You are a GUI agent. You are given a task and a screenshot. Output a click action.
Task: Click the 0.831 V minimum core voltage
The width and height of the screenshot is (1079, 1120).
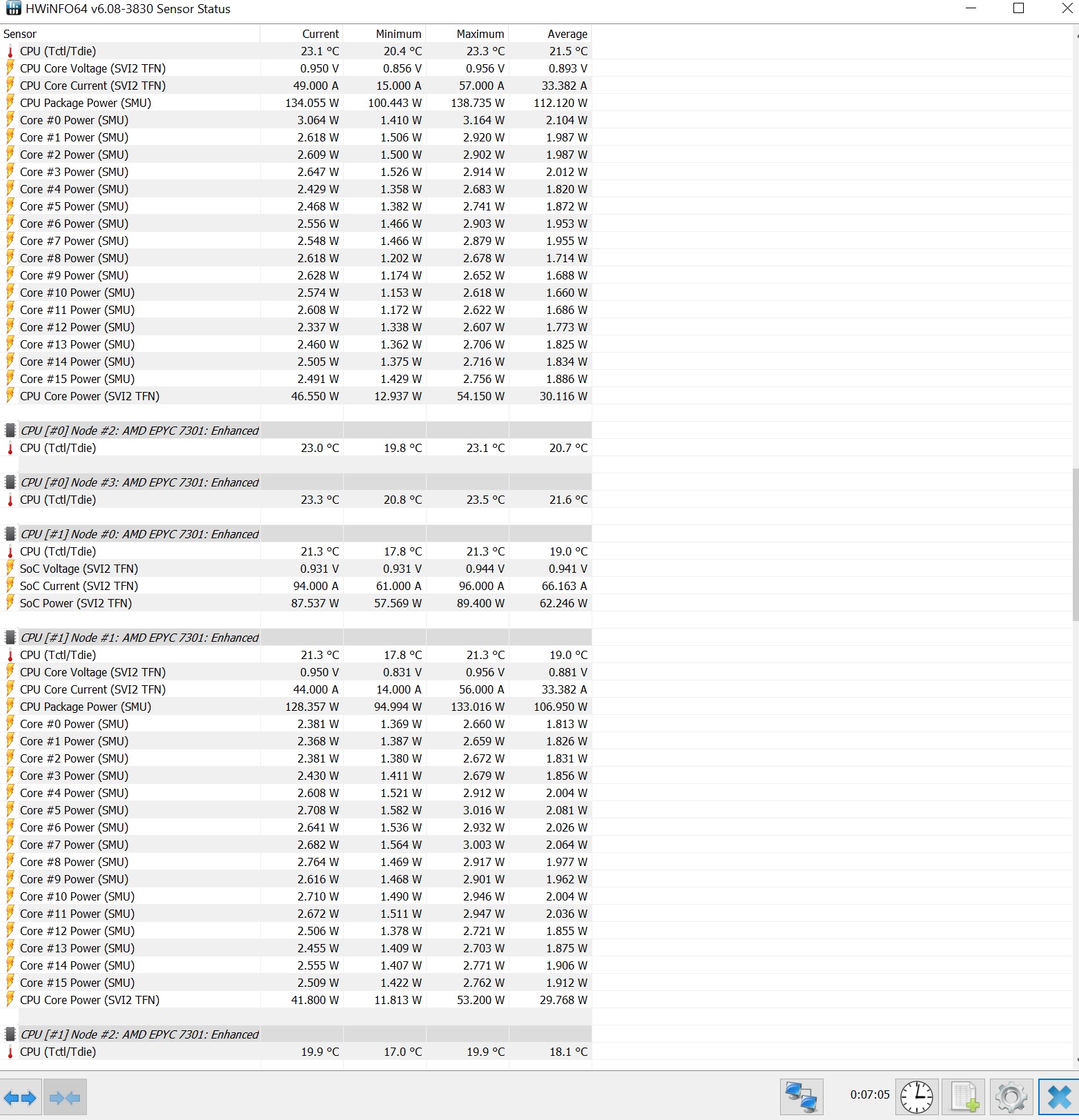coord(402,672)
